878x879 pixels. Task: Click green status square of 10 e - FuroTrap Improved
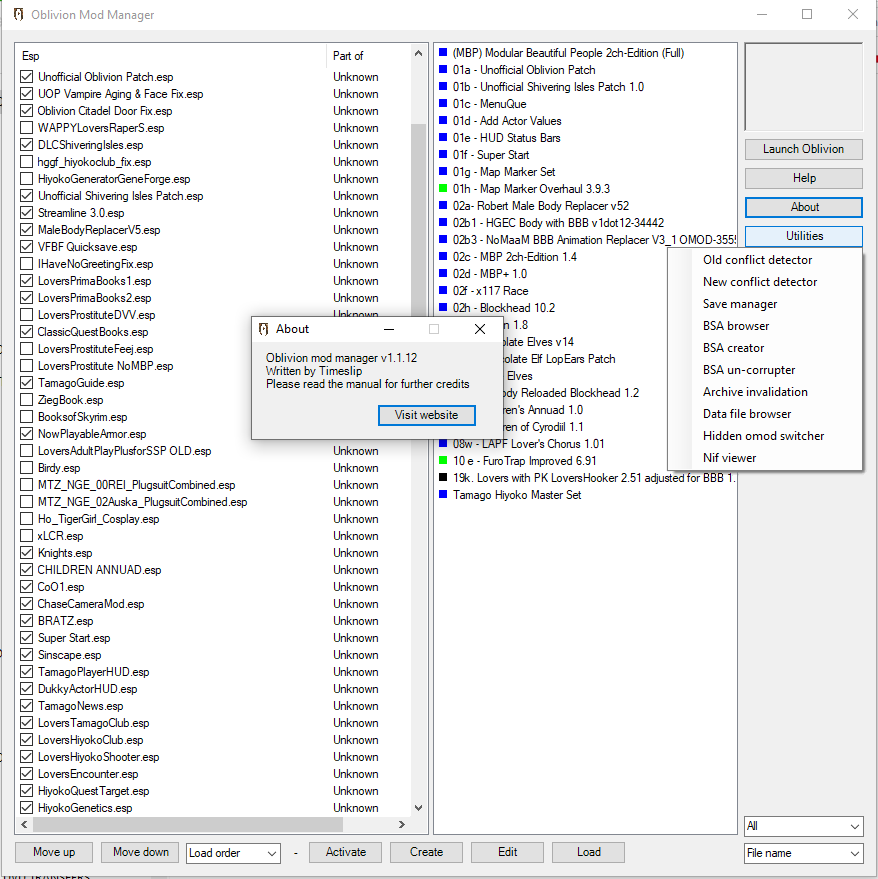click(x=443, y=460)
